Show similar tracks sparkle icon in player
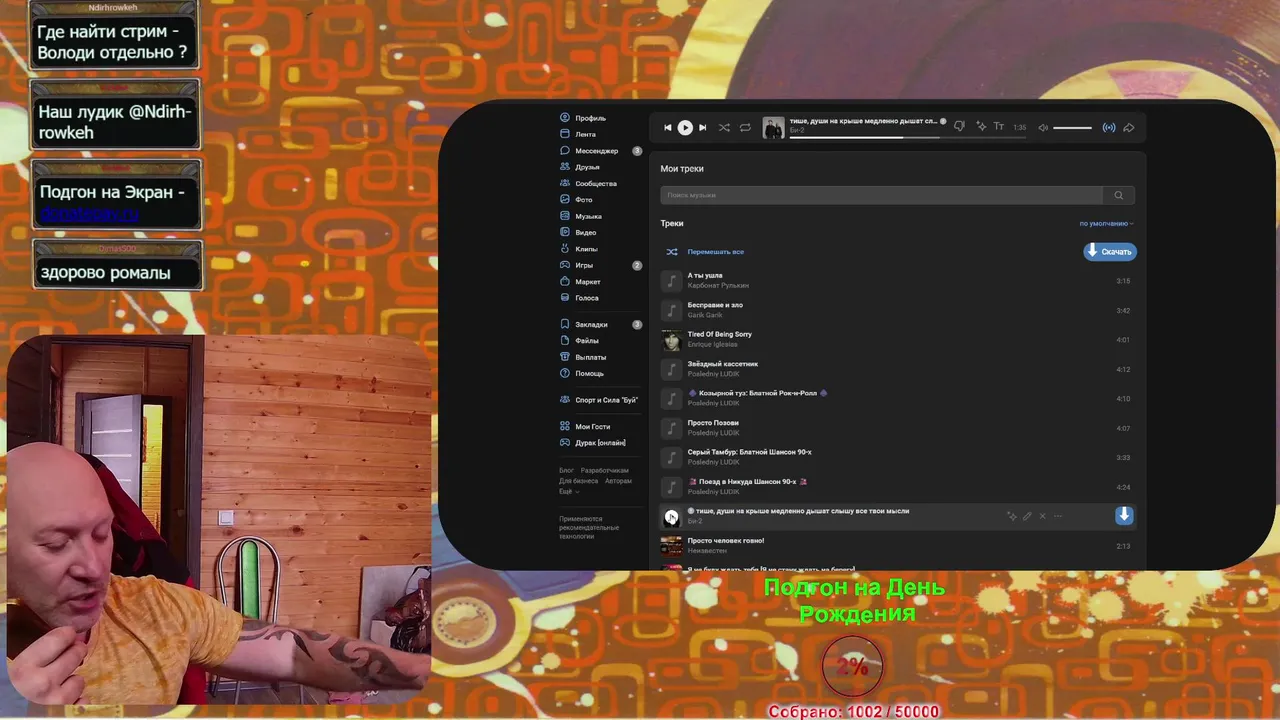Viewport: 1280px width, 720px height. pyautogui.click(x=981, y=127)
